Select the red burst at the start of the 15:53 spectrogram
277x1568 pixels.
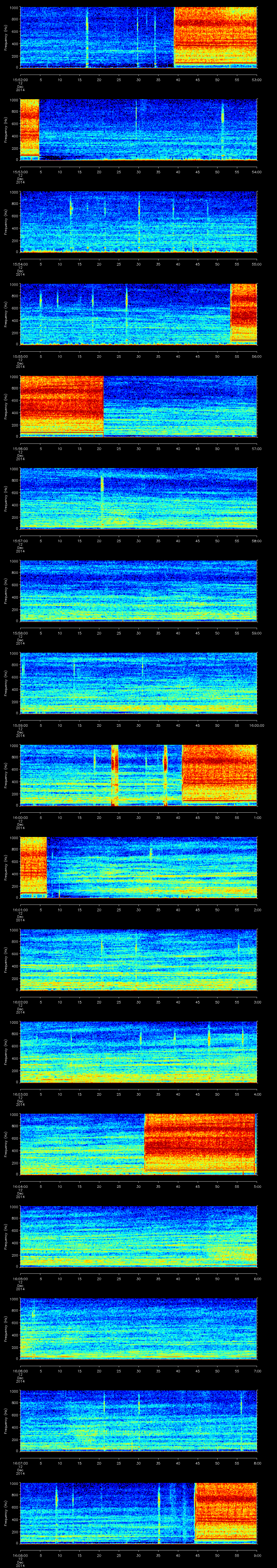coord(29,128)
